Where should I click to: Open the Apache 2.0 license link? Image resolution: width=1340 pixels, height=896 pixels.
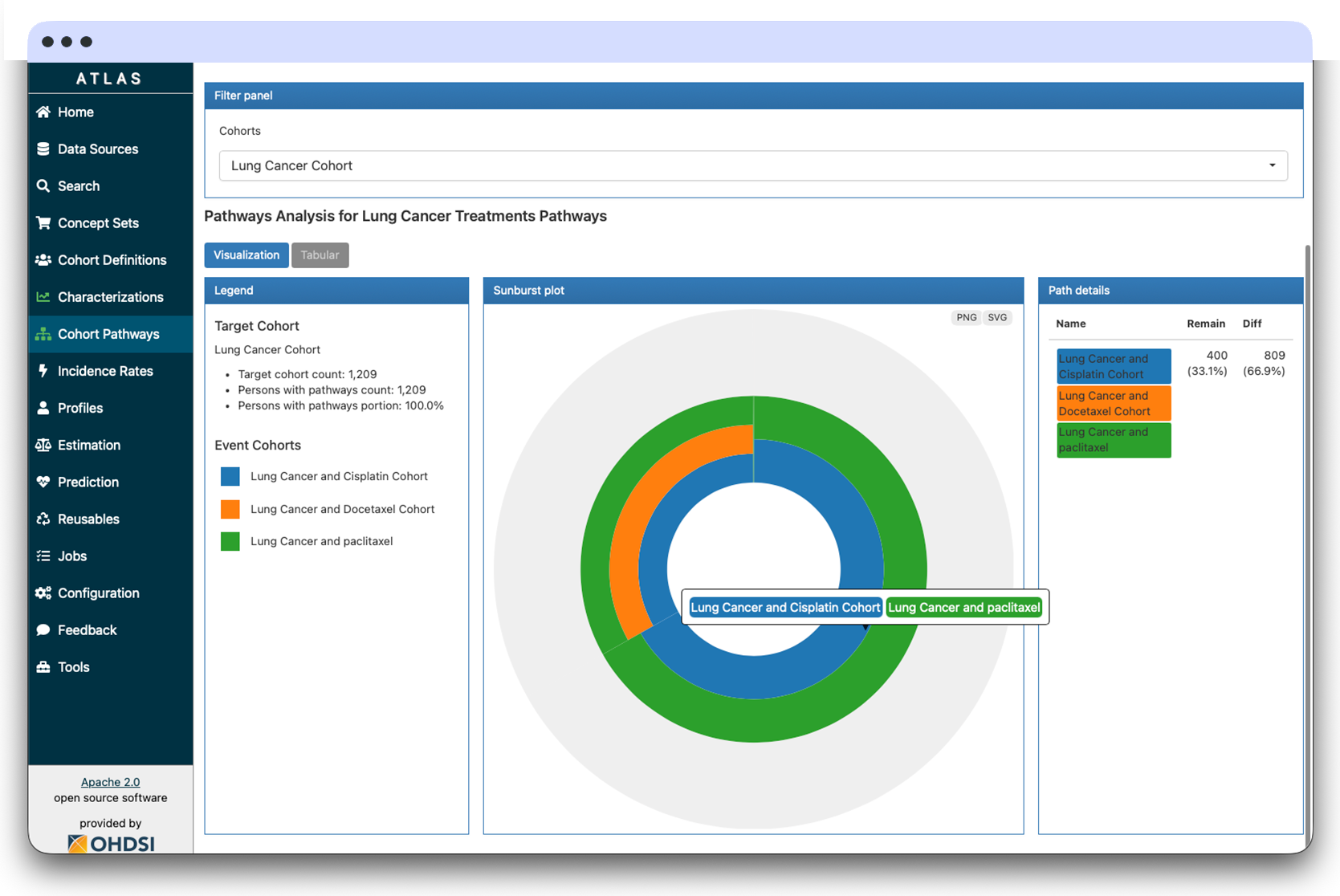[111, 781]
